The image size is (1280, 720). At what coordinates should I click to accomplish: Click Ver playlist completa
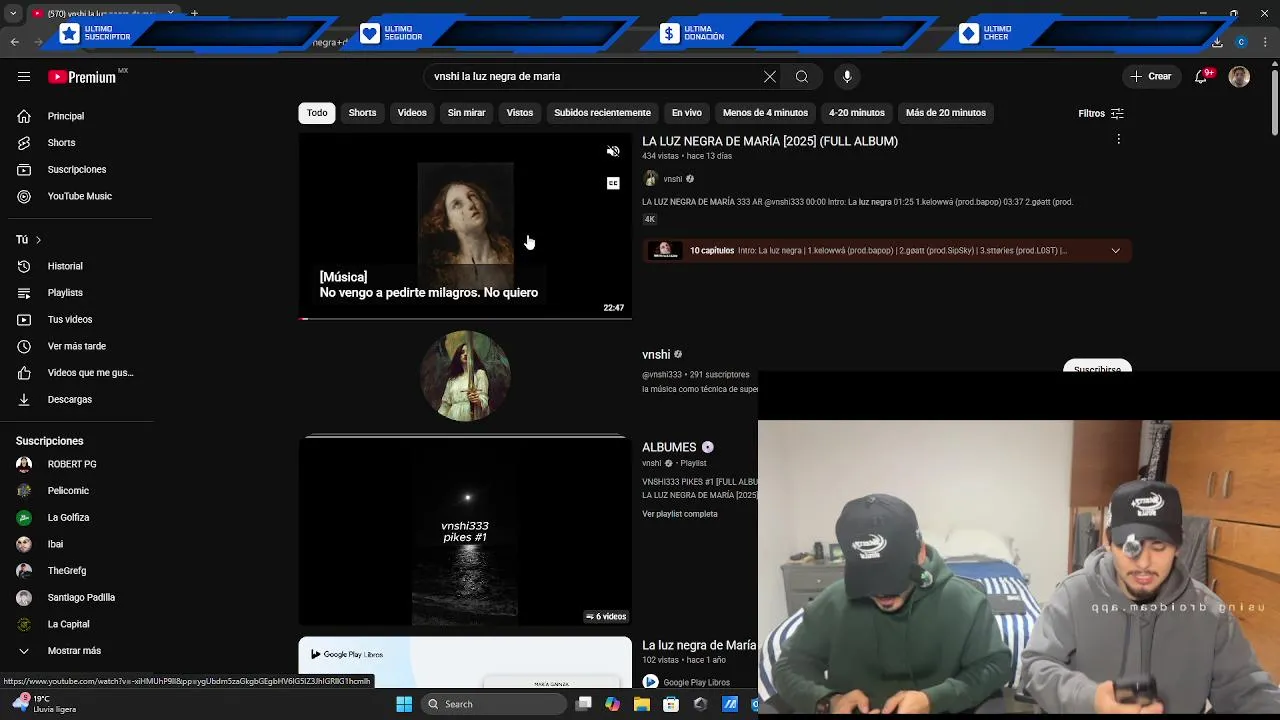(x=680, y=514)
